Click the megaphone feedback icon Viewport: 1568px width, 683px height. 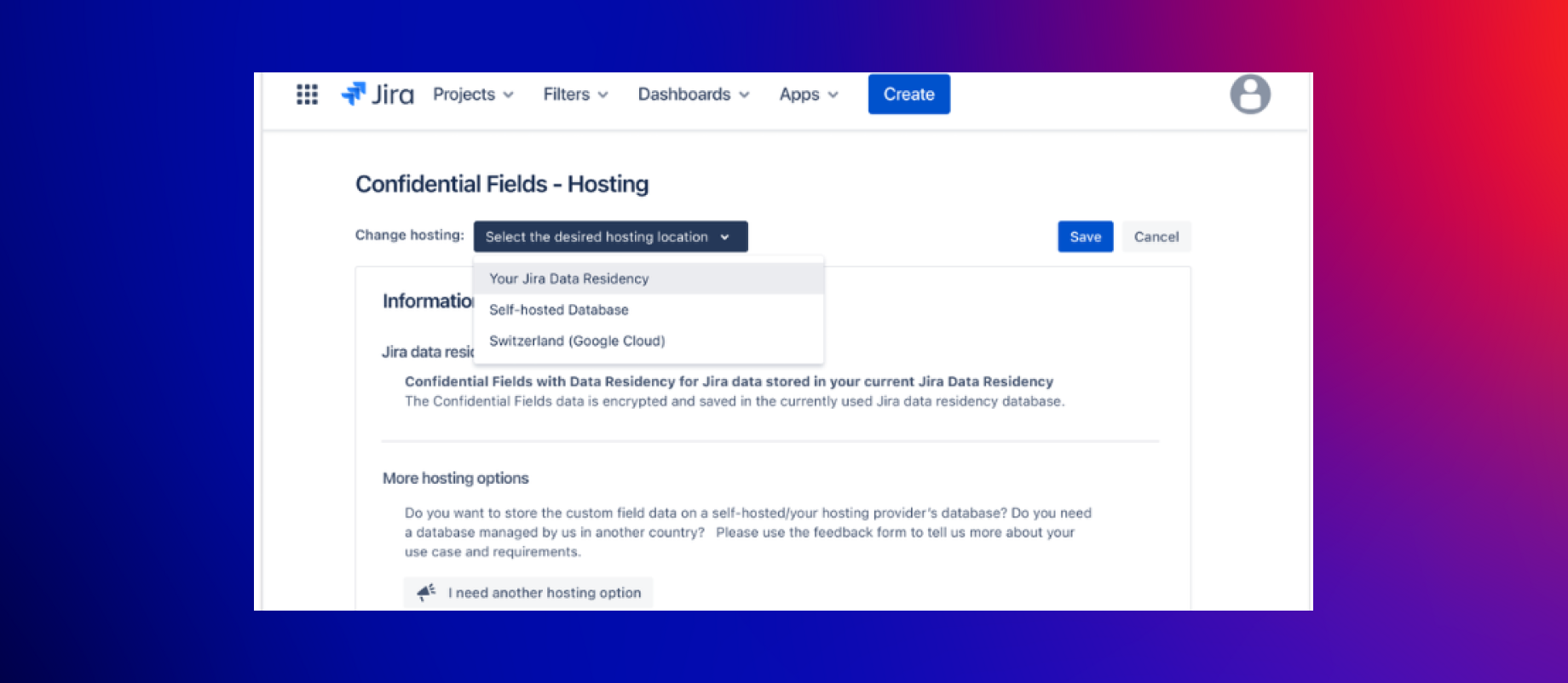(426, 593)
